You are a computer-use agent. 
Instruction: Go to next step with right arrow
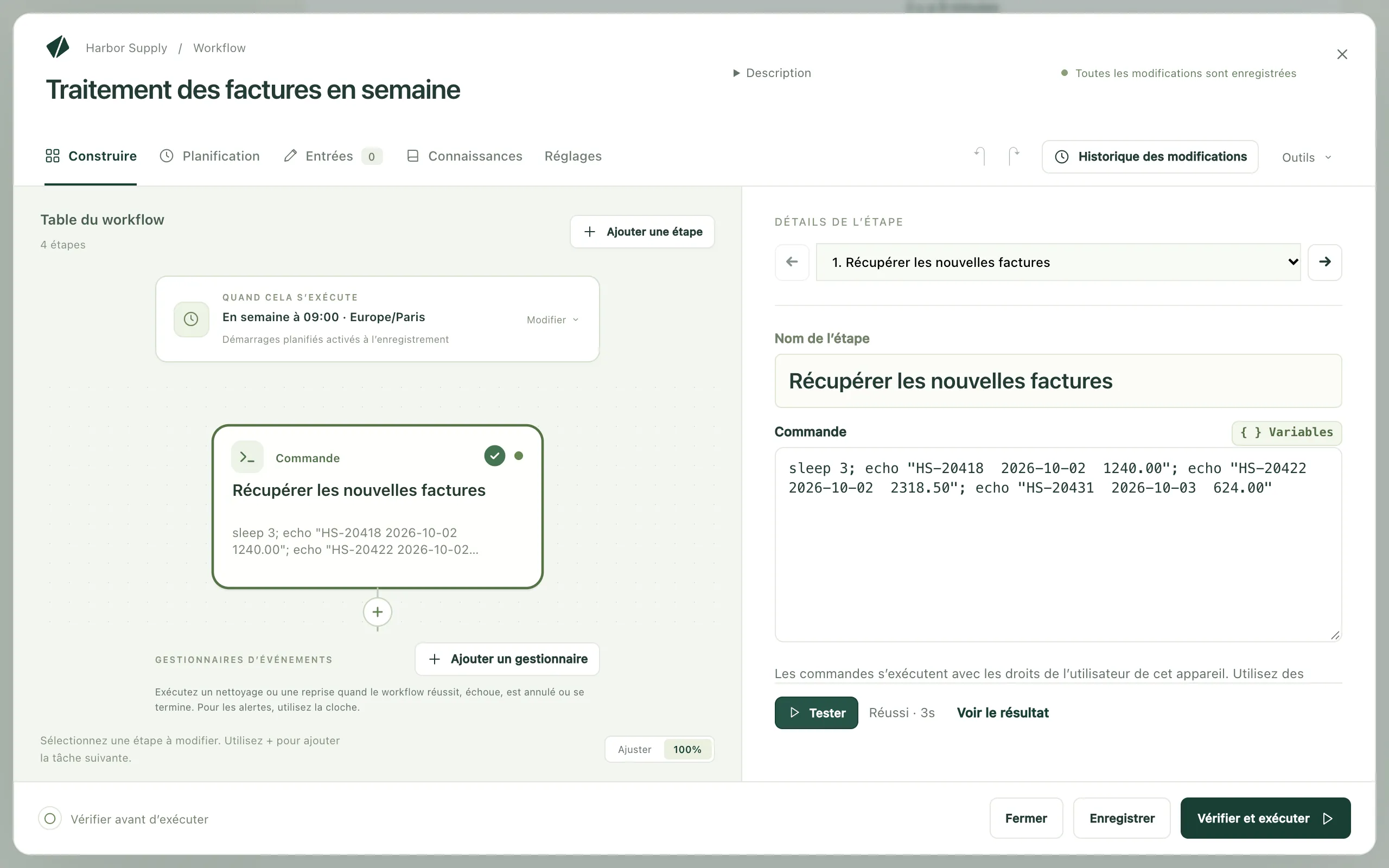pos(1325,263)
